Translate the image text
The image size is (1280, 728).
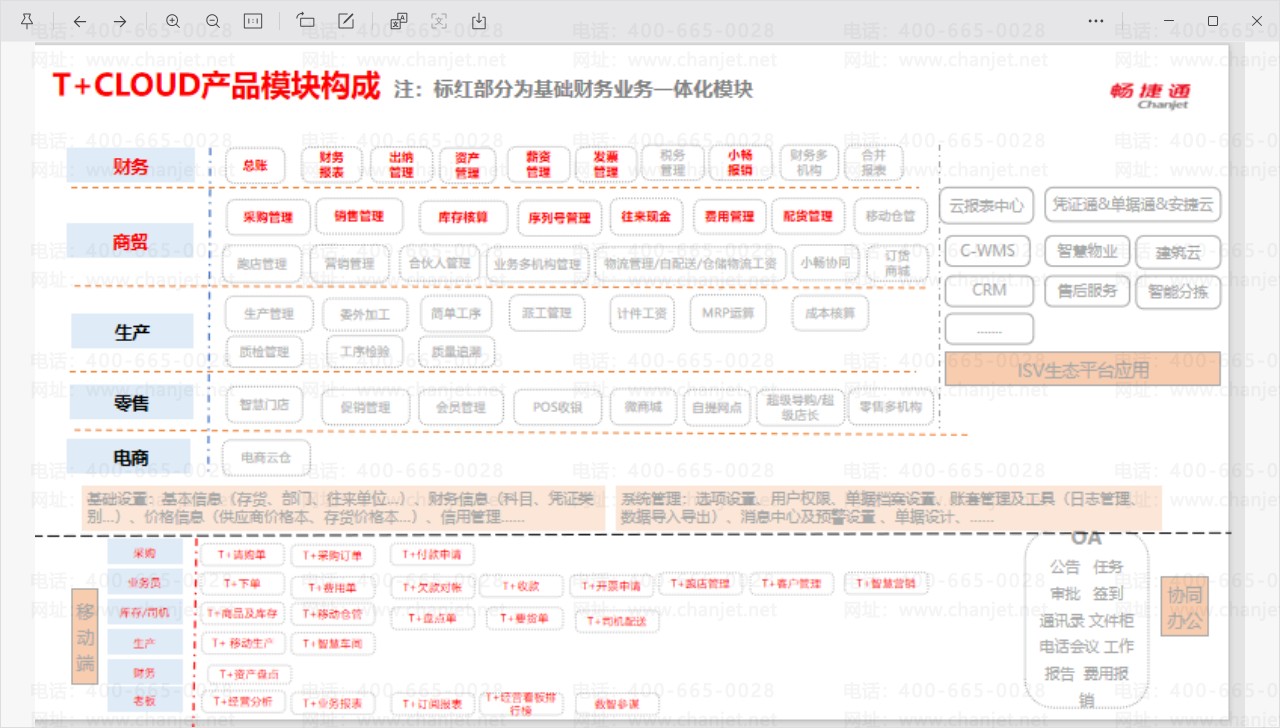[x=399, y=21]
